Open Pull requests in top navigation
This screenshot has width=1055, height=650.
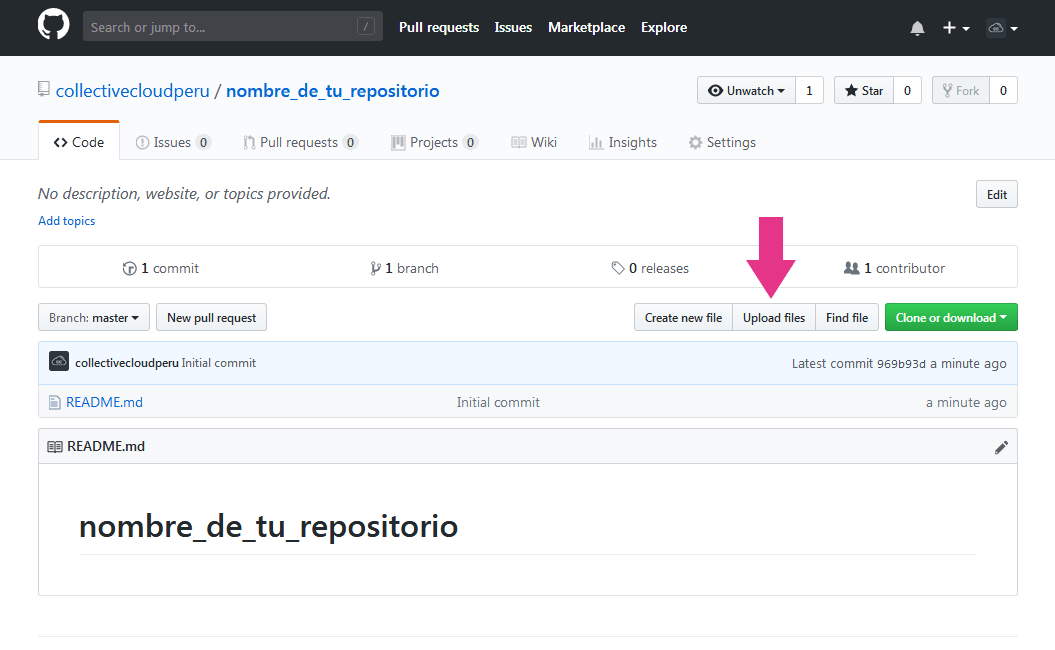tap(439, 28)
